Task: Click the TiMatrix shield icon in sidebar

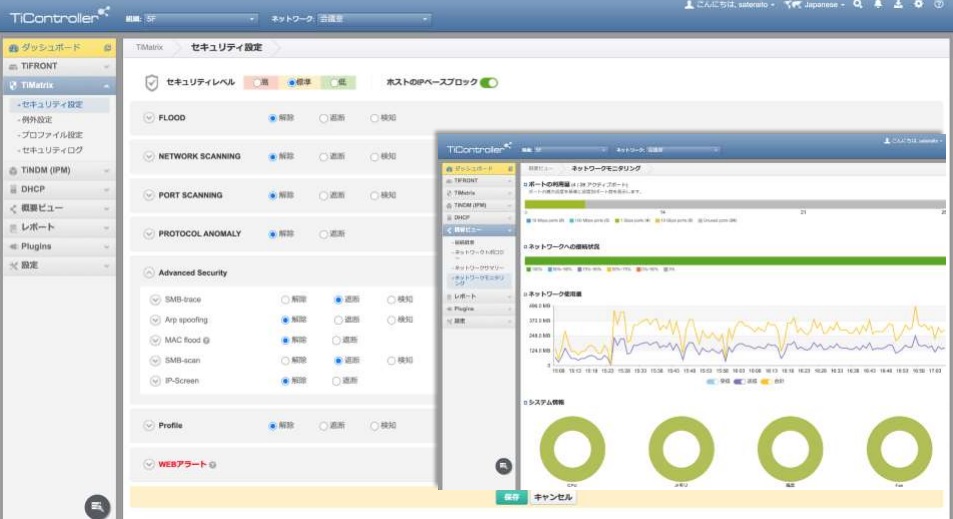Action: [x=13, y=85]
